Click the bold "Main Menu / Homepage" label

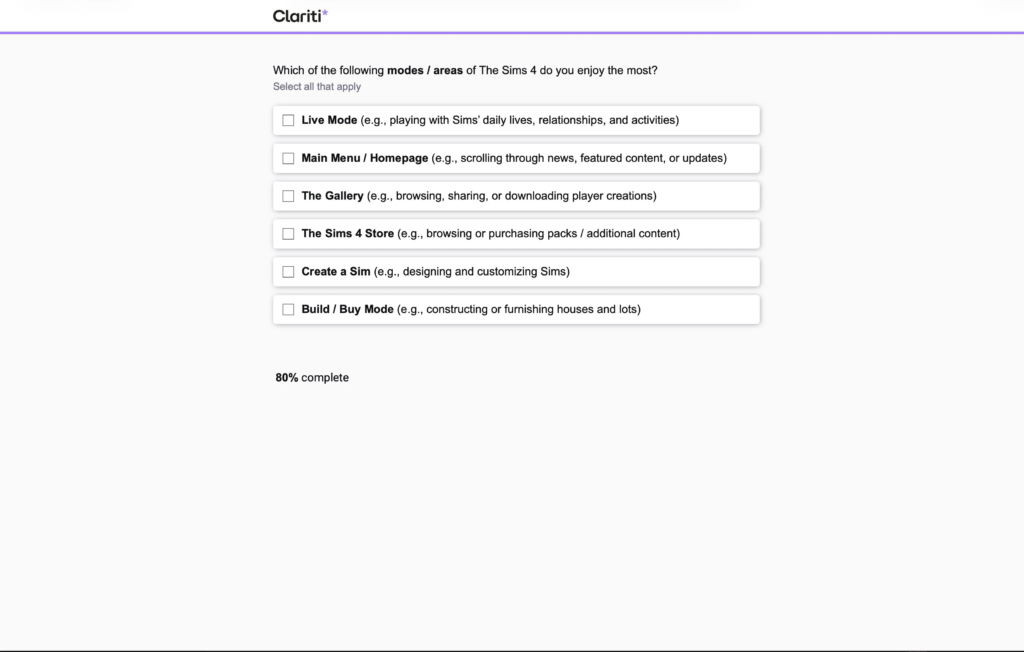pyautogui.click(x=364, y=158)
